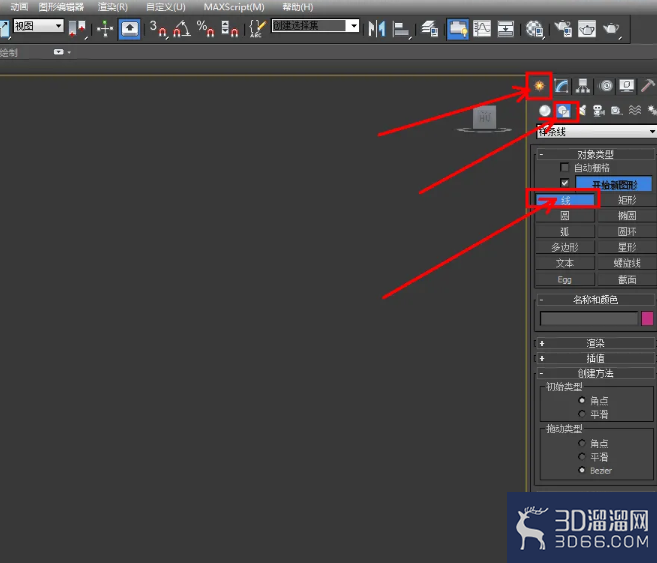Select the Shapes category icon
The width and height of the screenshot is (657, 563).
(x=564, y=111)
